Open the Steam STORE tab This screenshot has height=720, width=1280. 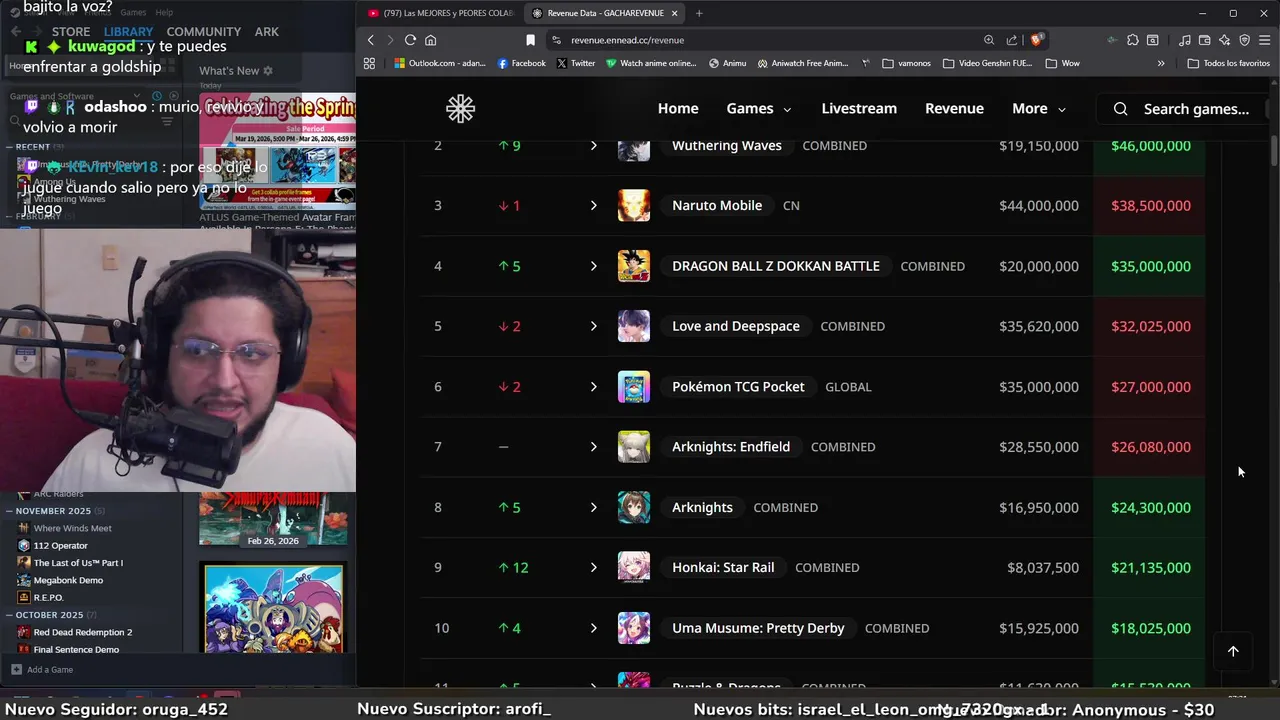[71, 32]
